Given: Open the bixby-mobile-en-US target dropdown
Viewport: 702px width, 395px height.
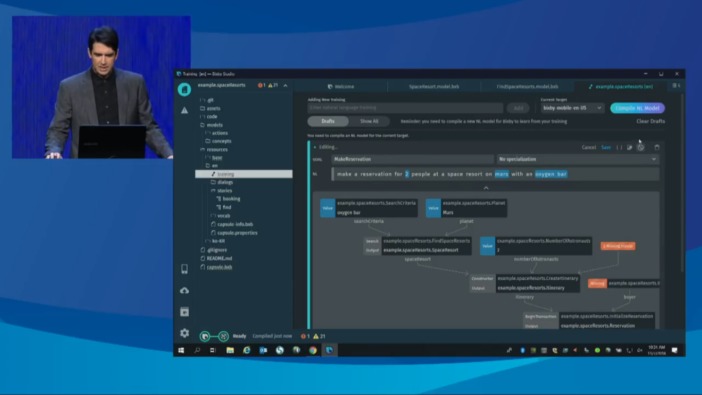Looking at the screenshot, I should point(572,108).
